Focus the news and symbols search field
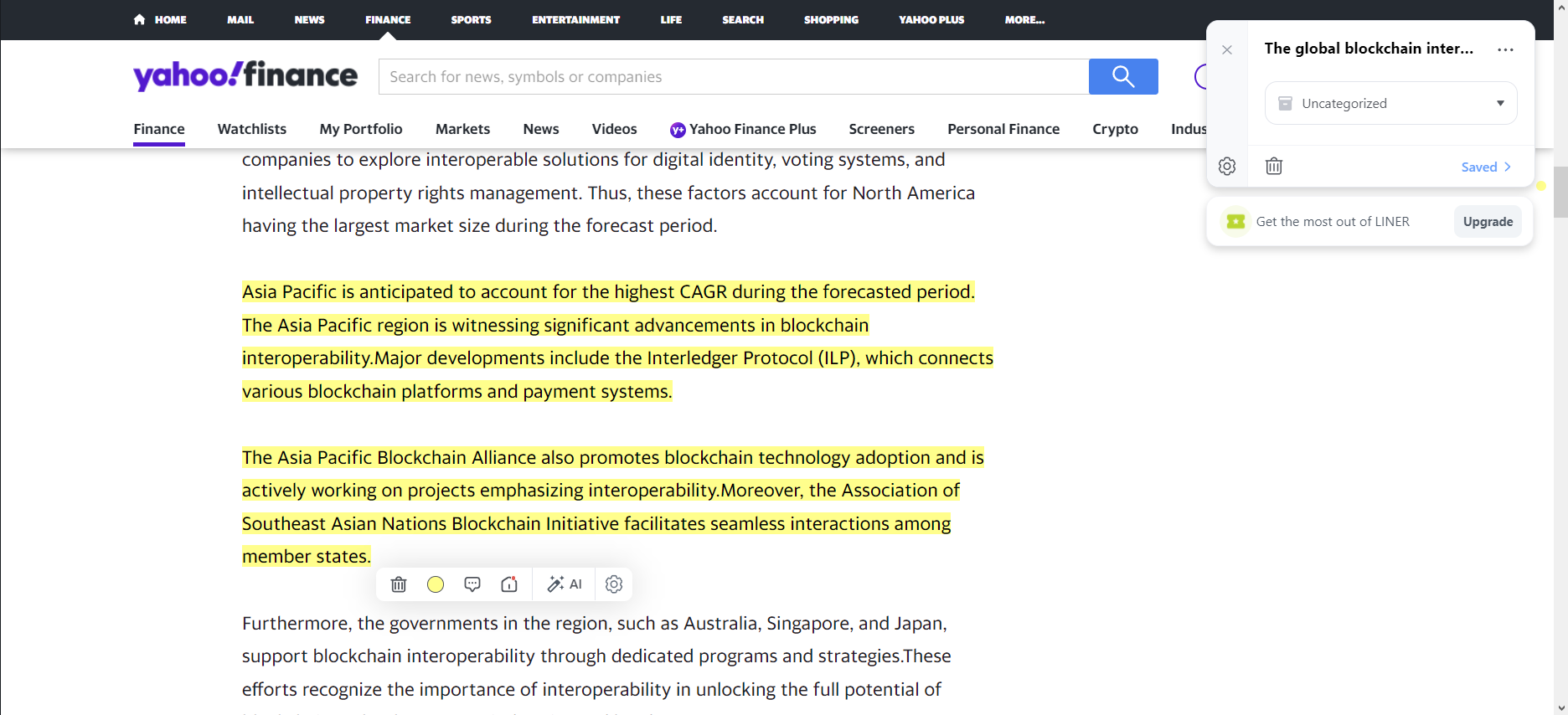This screenshot has width=1568, height=715. (x=734, y=76)
